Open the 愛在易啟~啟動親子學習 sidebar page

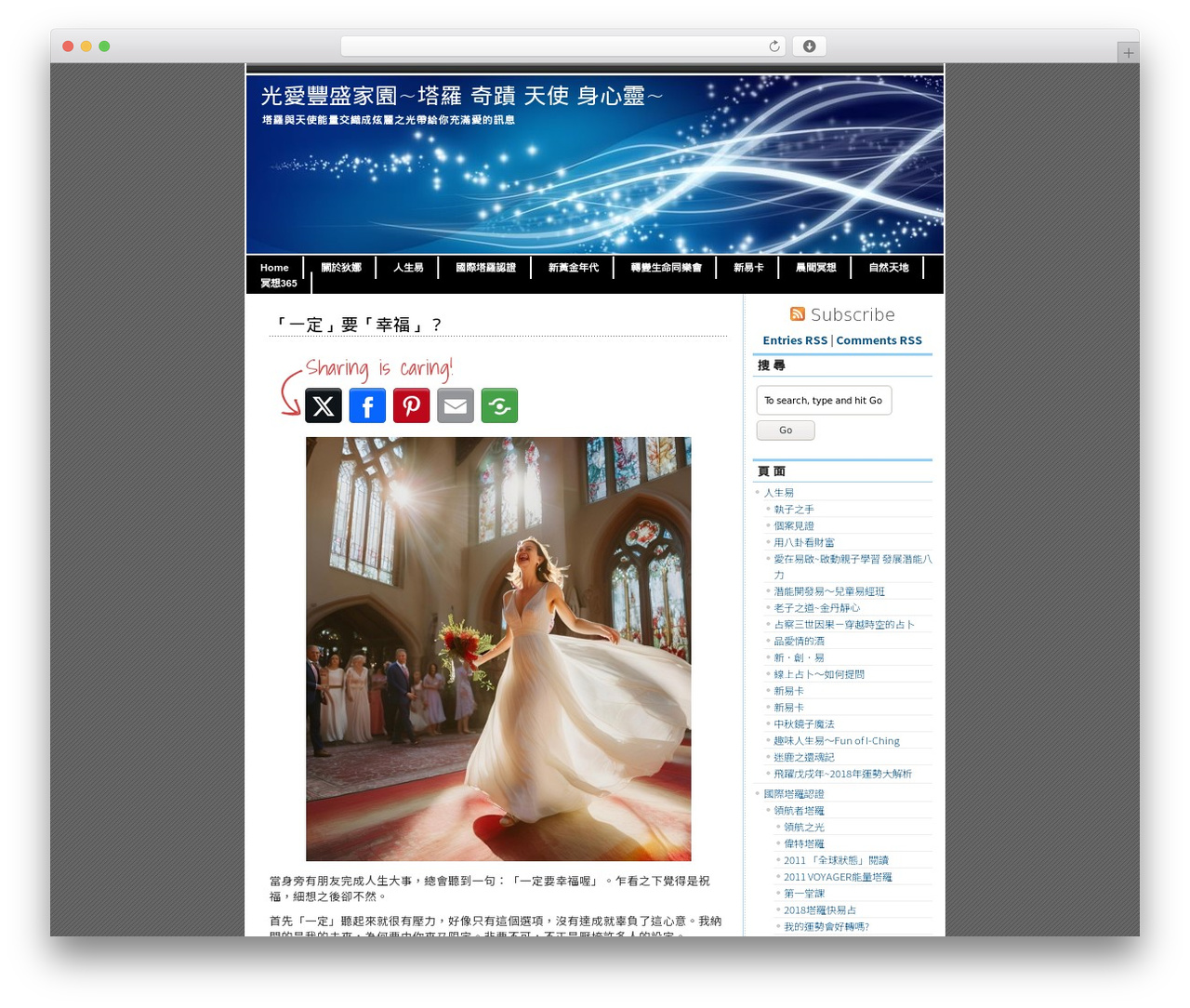(x=853, y=567)
